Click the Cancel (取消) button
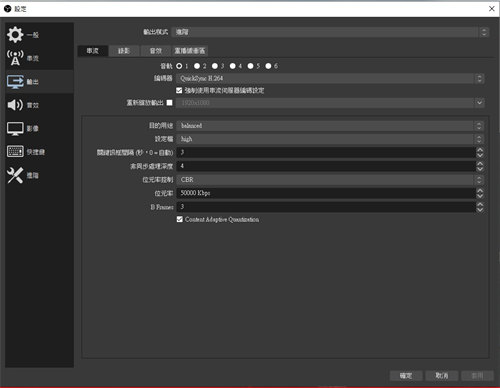500x388 pixels. pyautogui.click(x=442, y=376)
